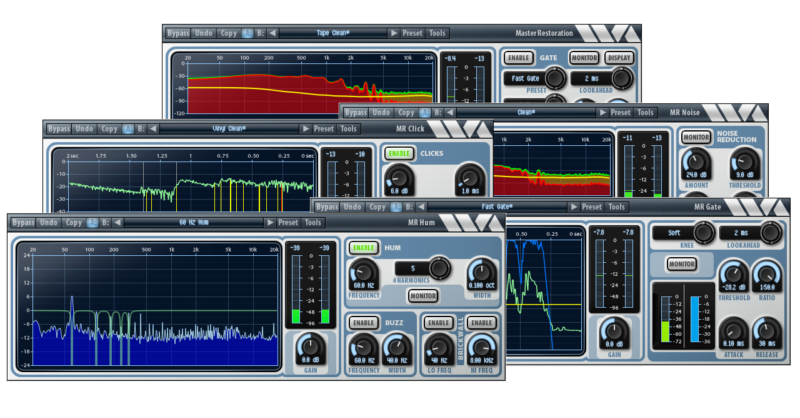Click the Display button in MasterRestoration
The height and width of the screenshot is (418, 800).
click(x=619, y=58)
